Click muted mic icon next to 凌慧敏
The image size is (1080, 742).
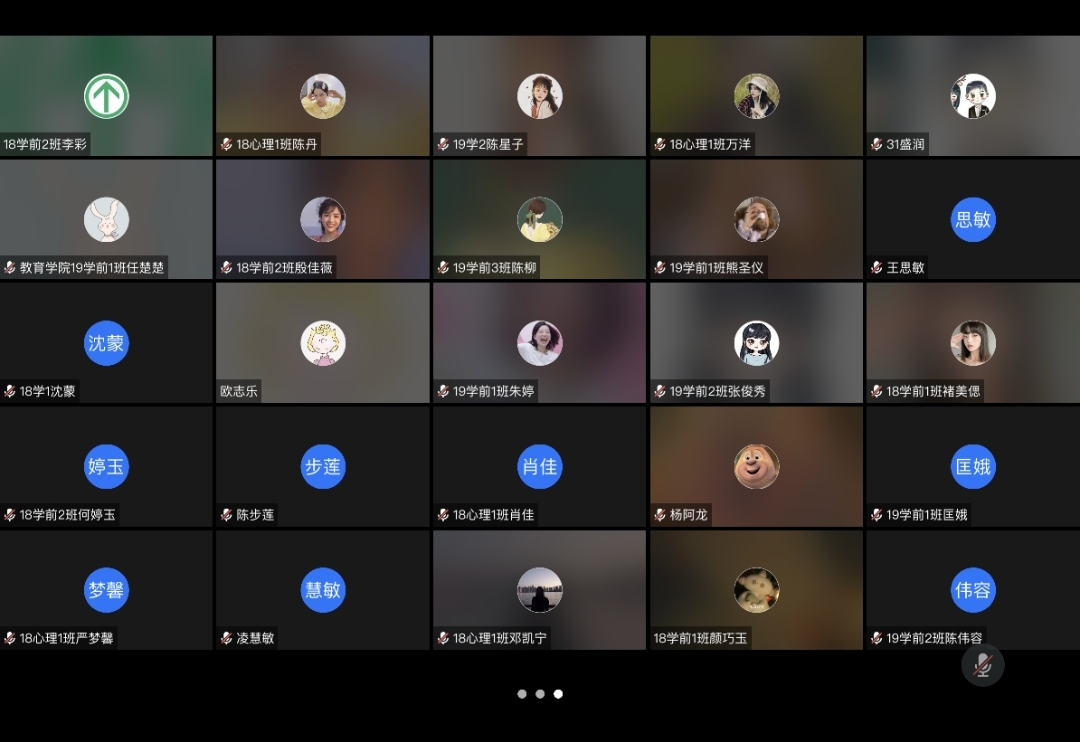click(x=226, y=638)
